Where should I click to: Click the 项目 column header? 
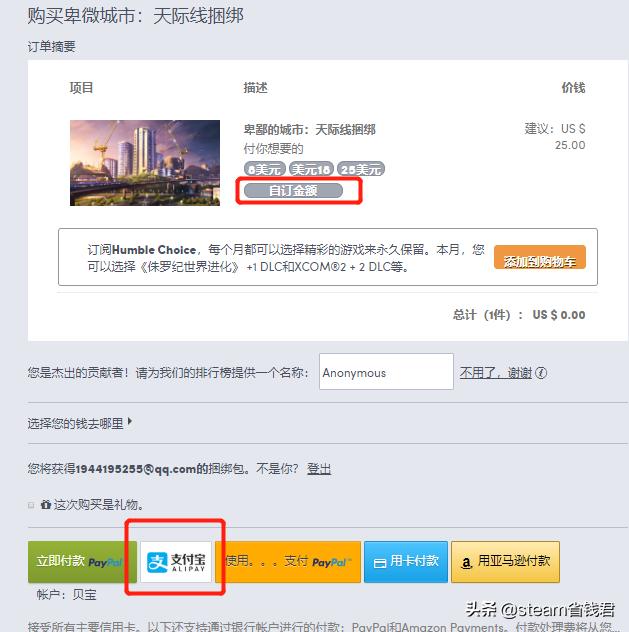[x=81, y=87]
